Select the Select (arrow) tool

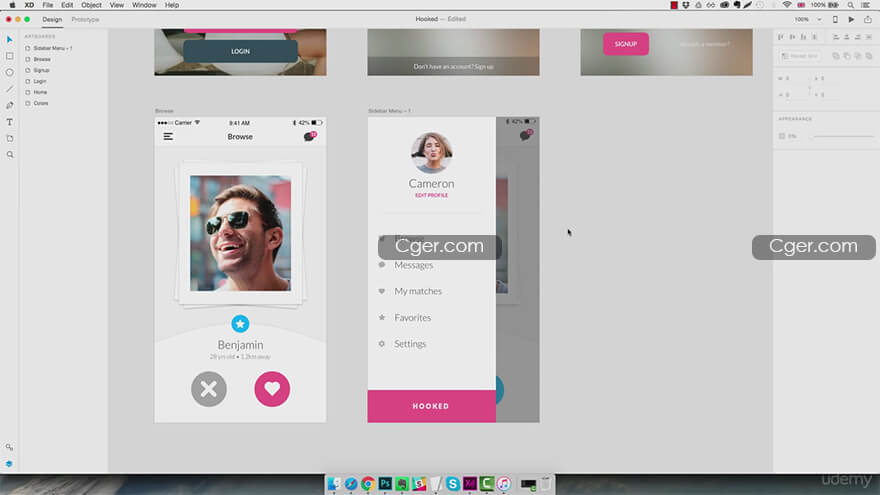pos(10,39)
